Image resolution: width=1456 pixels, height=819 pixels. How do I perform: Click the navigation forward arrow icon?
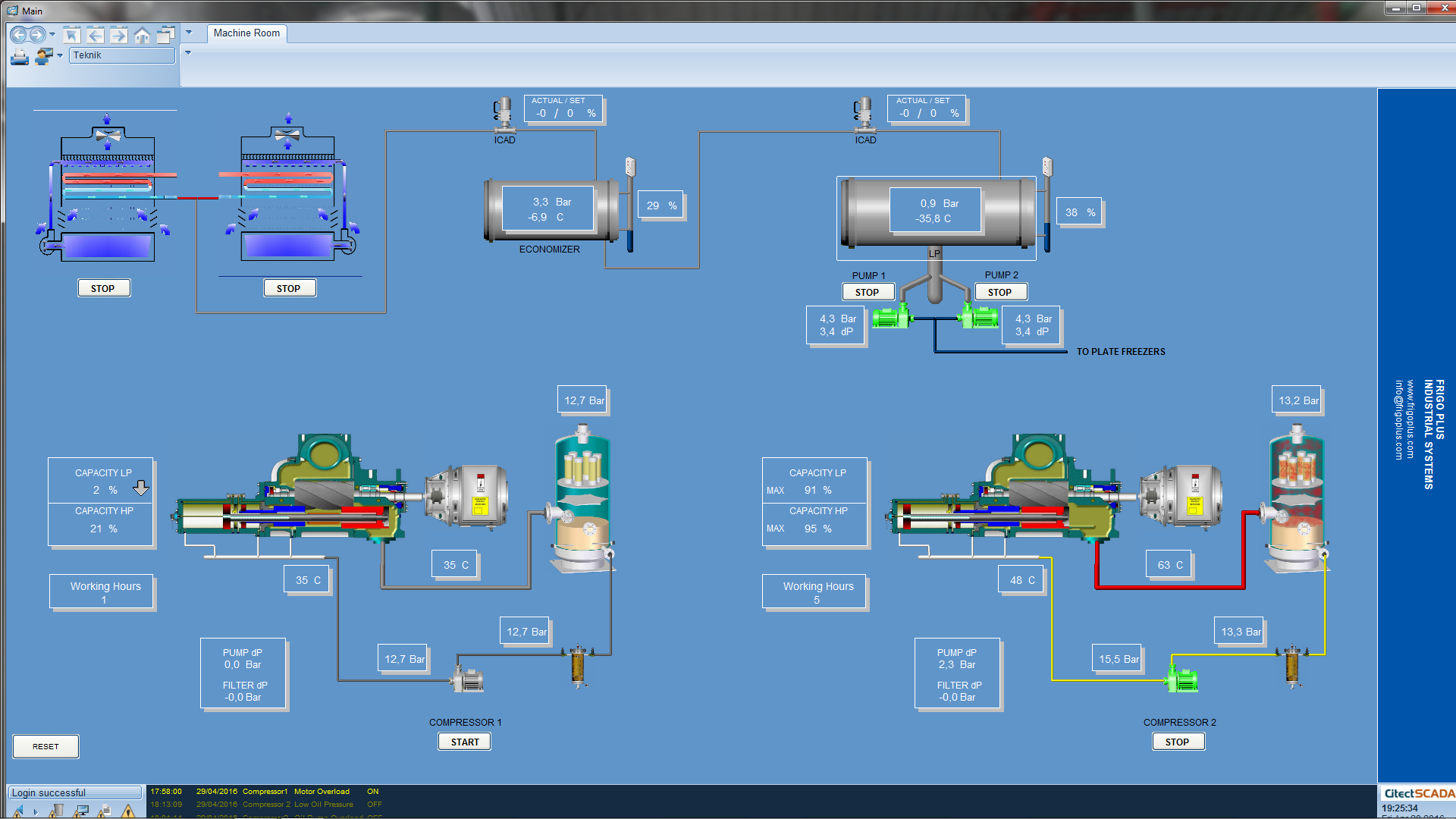pos(37,35)
